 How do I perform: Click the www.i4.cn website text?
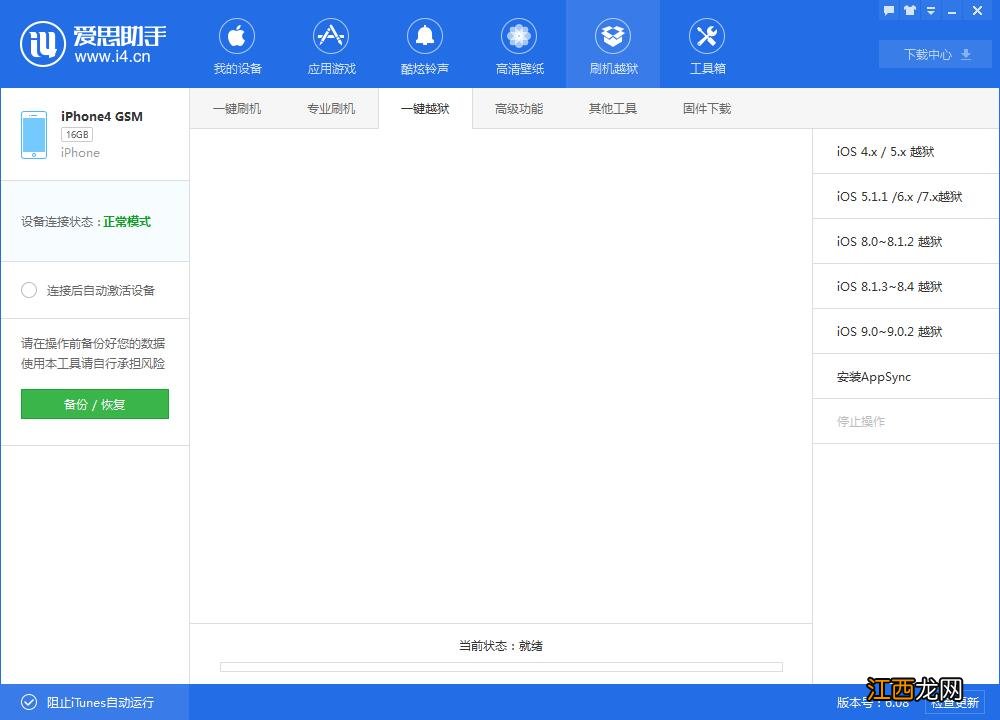click(x=113, y=57)
